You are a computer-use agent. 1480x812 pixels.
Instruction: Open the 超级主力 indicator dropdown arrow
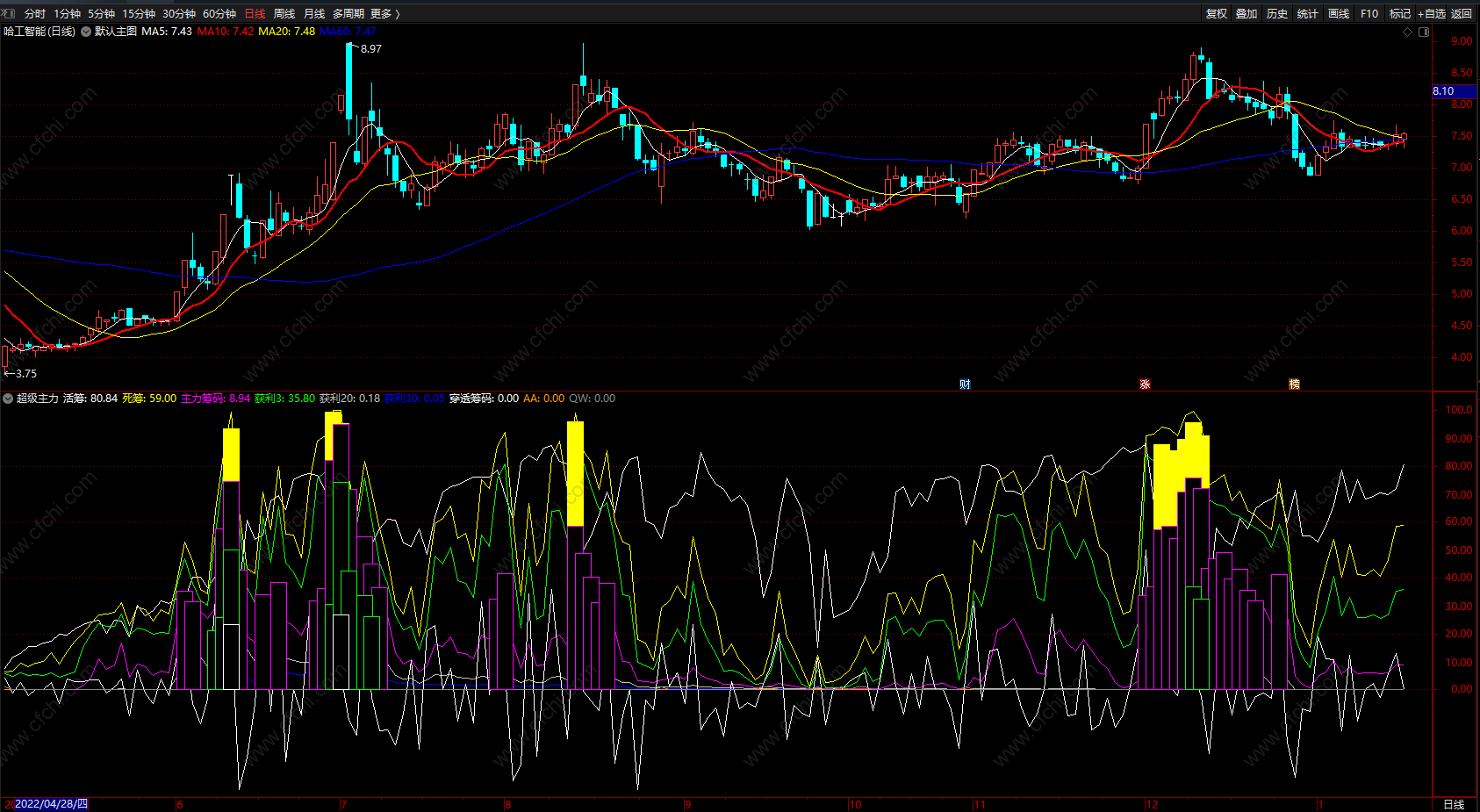point(8,399)
